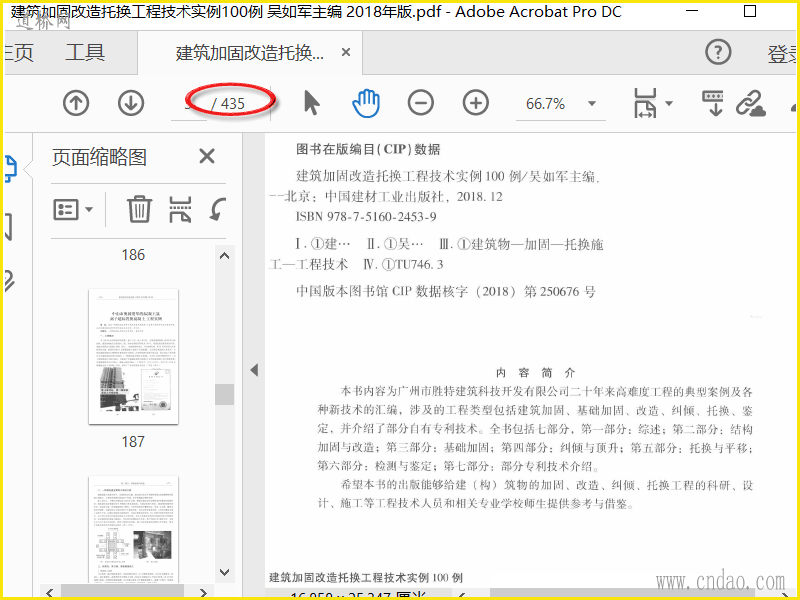Select the 建筑加固改造托换 document tab
800x600 pixels.
point(249,53)
